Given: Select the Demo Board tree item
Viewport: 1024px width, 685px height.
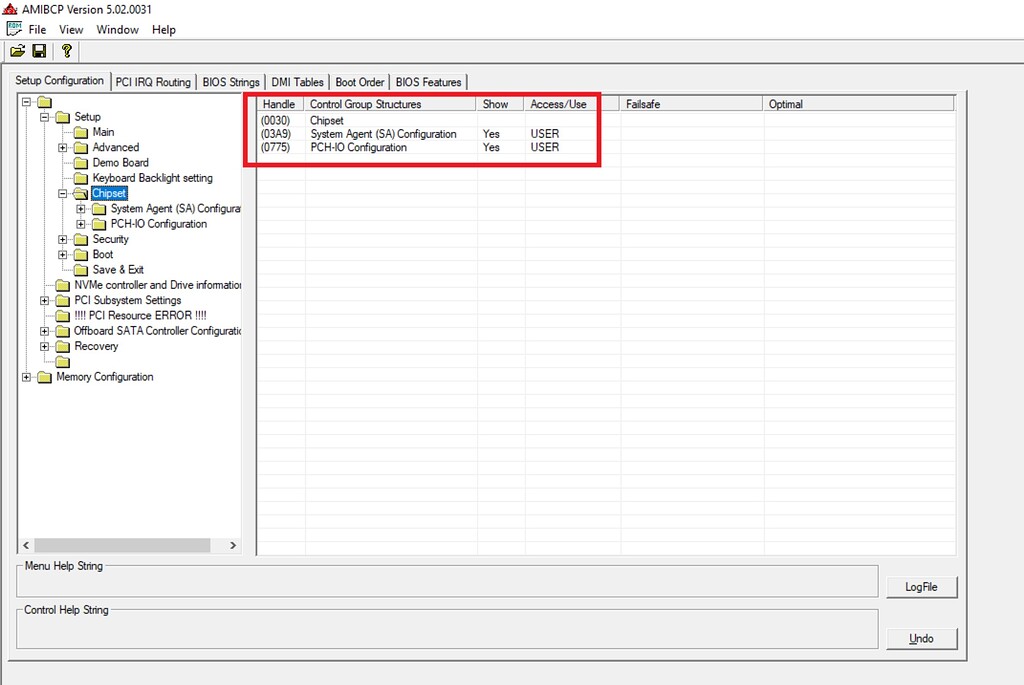Looking at the screenshot, I should tap(120, 162).
